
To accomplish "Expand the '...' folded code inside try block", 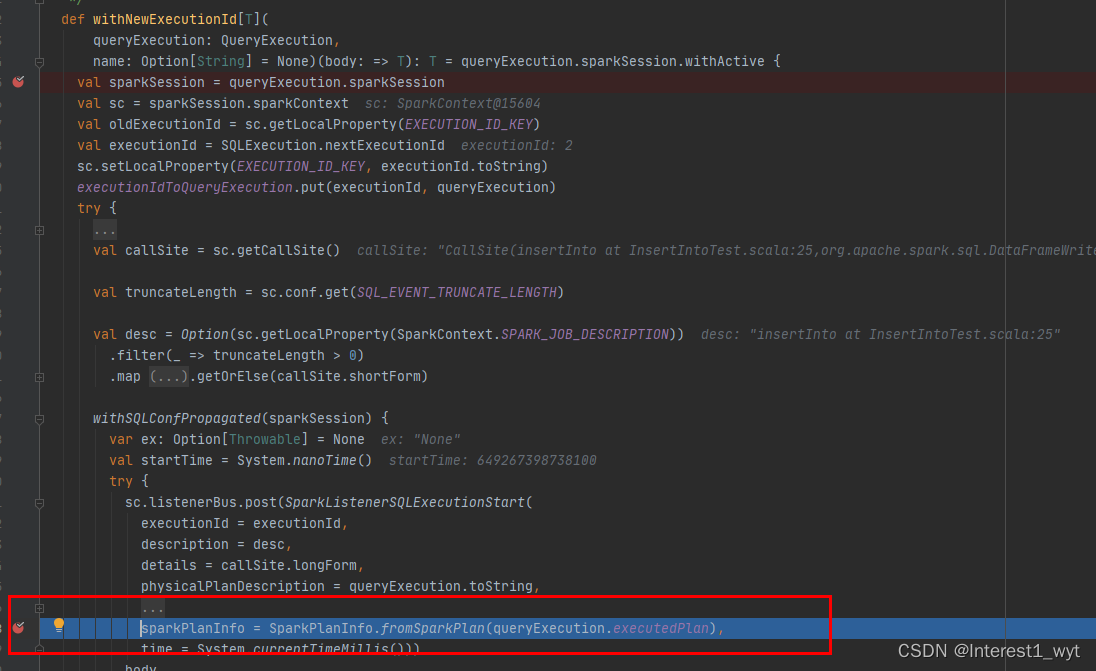I will coord(106,229).
